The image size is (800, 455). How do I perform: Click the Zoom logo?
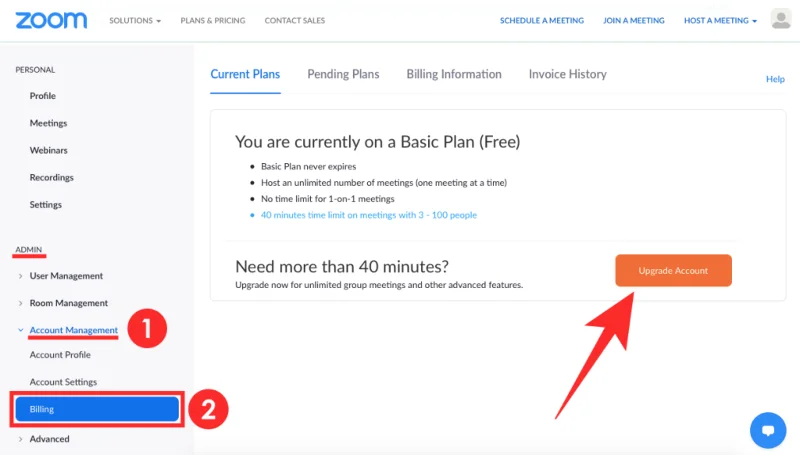(51, 20)
